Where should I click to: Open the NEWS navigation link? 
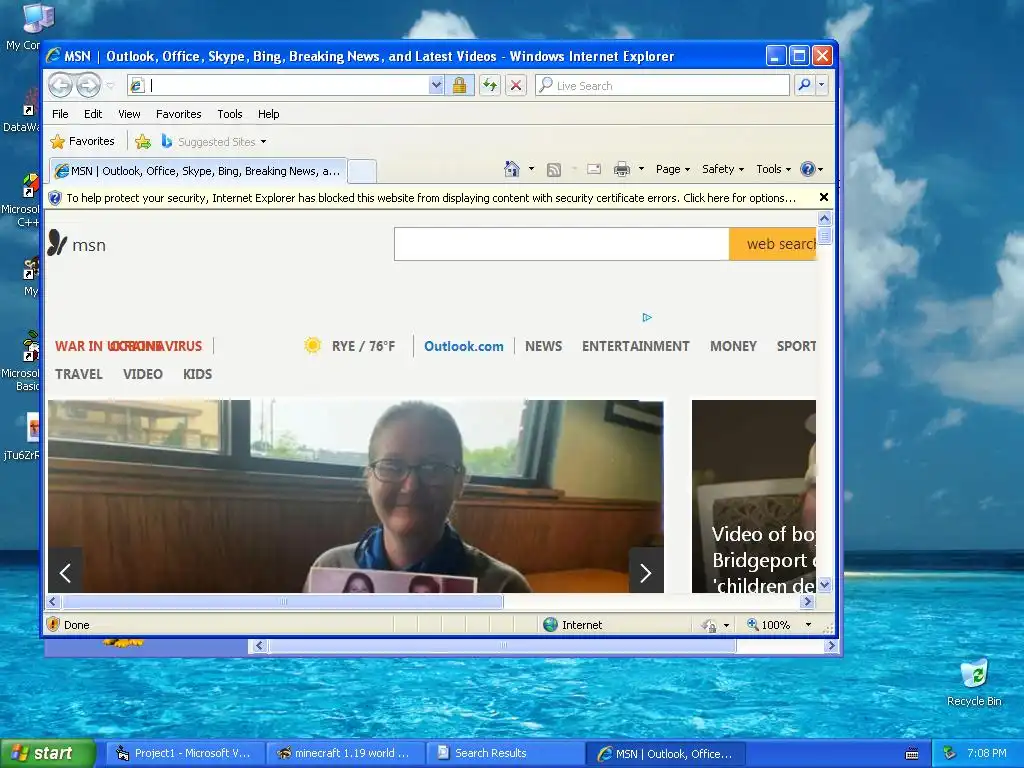pyautogui.click(x=543, y=346)
